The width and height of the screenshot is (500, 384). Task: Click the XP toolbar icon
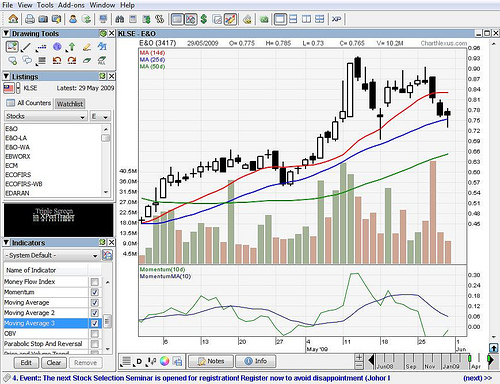point(336,19)
